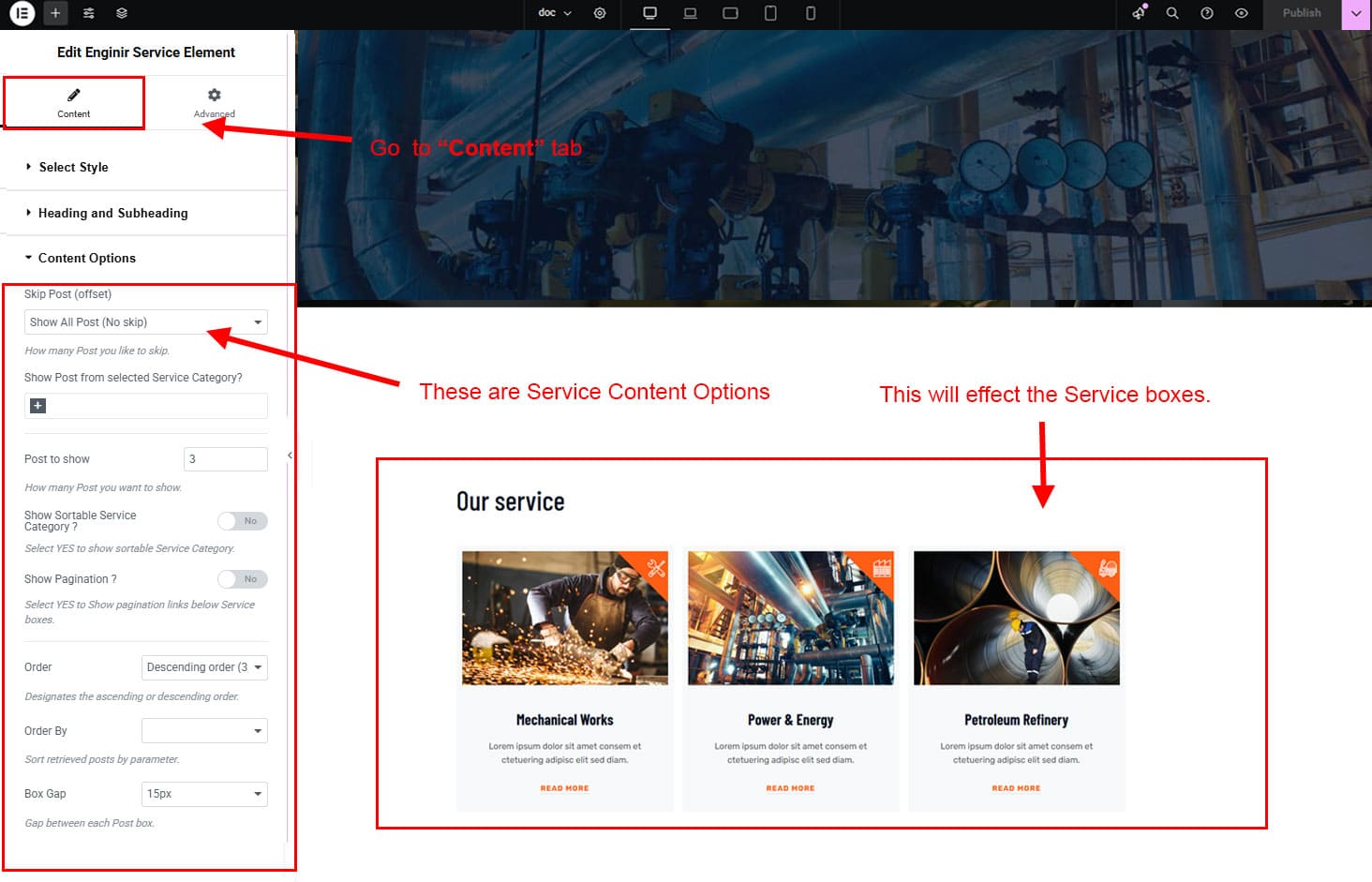Open the Skip Post offset dropdown
1372x882 pixels.
tap(145, 322)
